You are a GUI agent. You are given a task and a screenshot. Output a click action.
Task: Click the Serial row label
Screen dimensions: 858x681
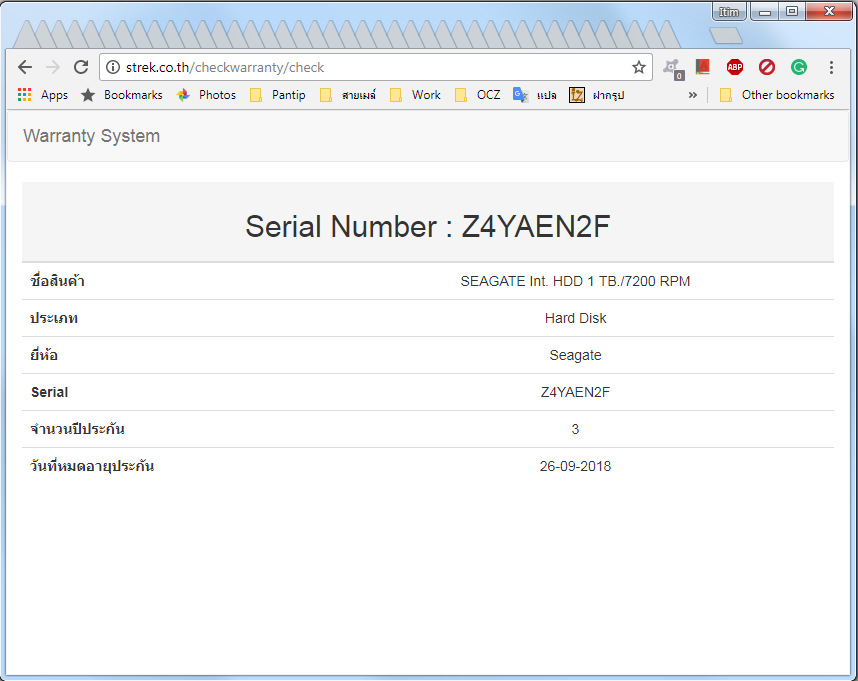coord(50,392)
